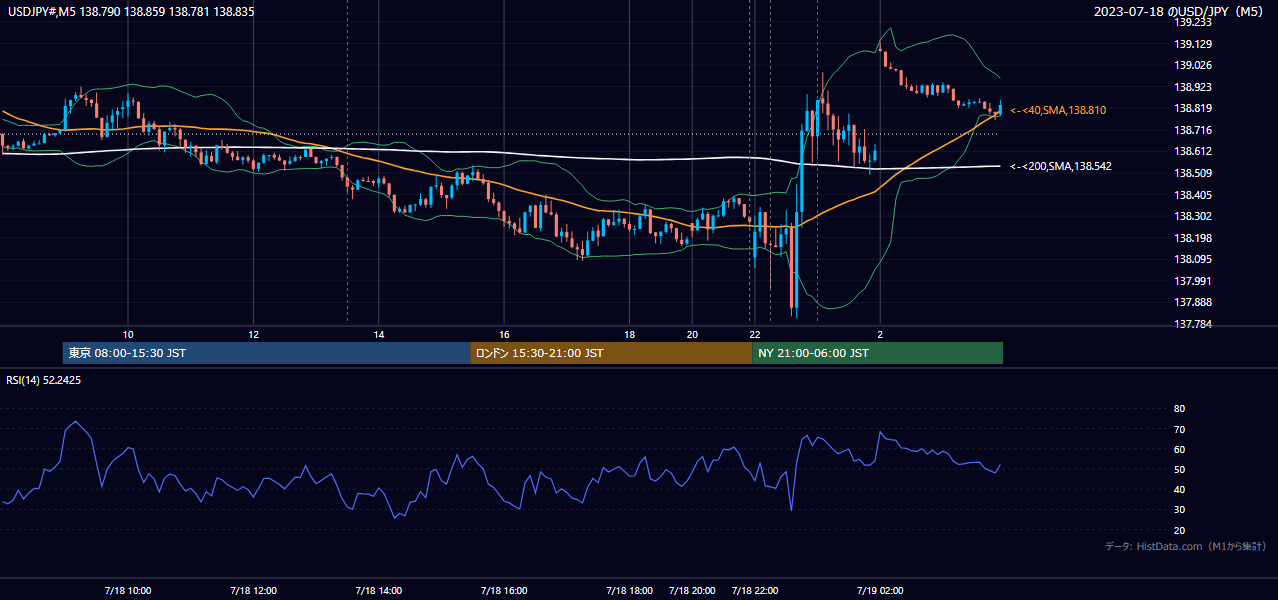Click price level 139.233 on the axis

coord(1194,22)
